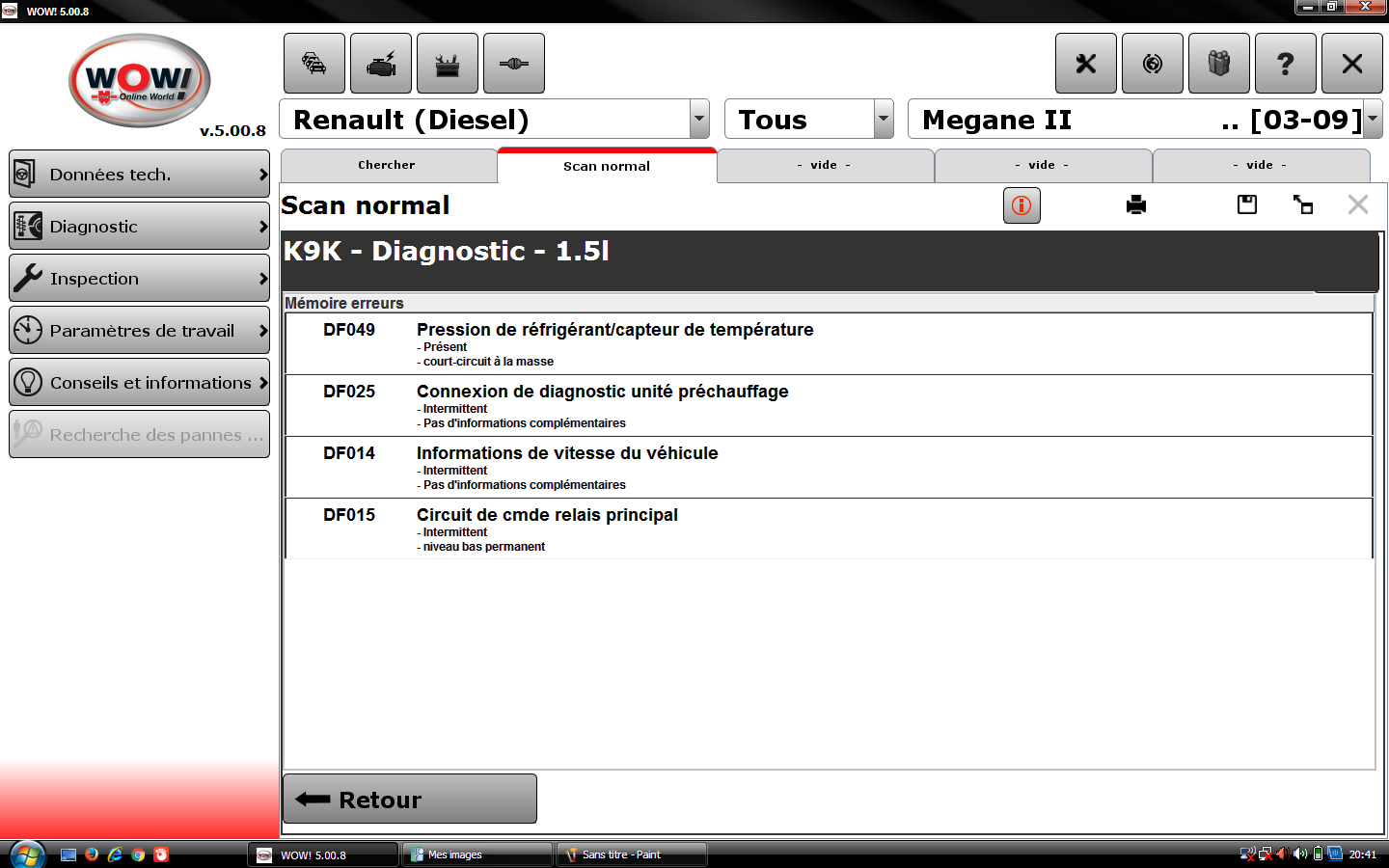
Task: Save the scan with floppy disk icon
Action: tap(1247, 204)
